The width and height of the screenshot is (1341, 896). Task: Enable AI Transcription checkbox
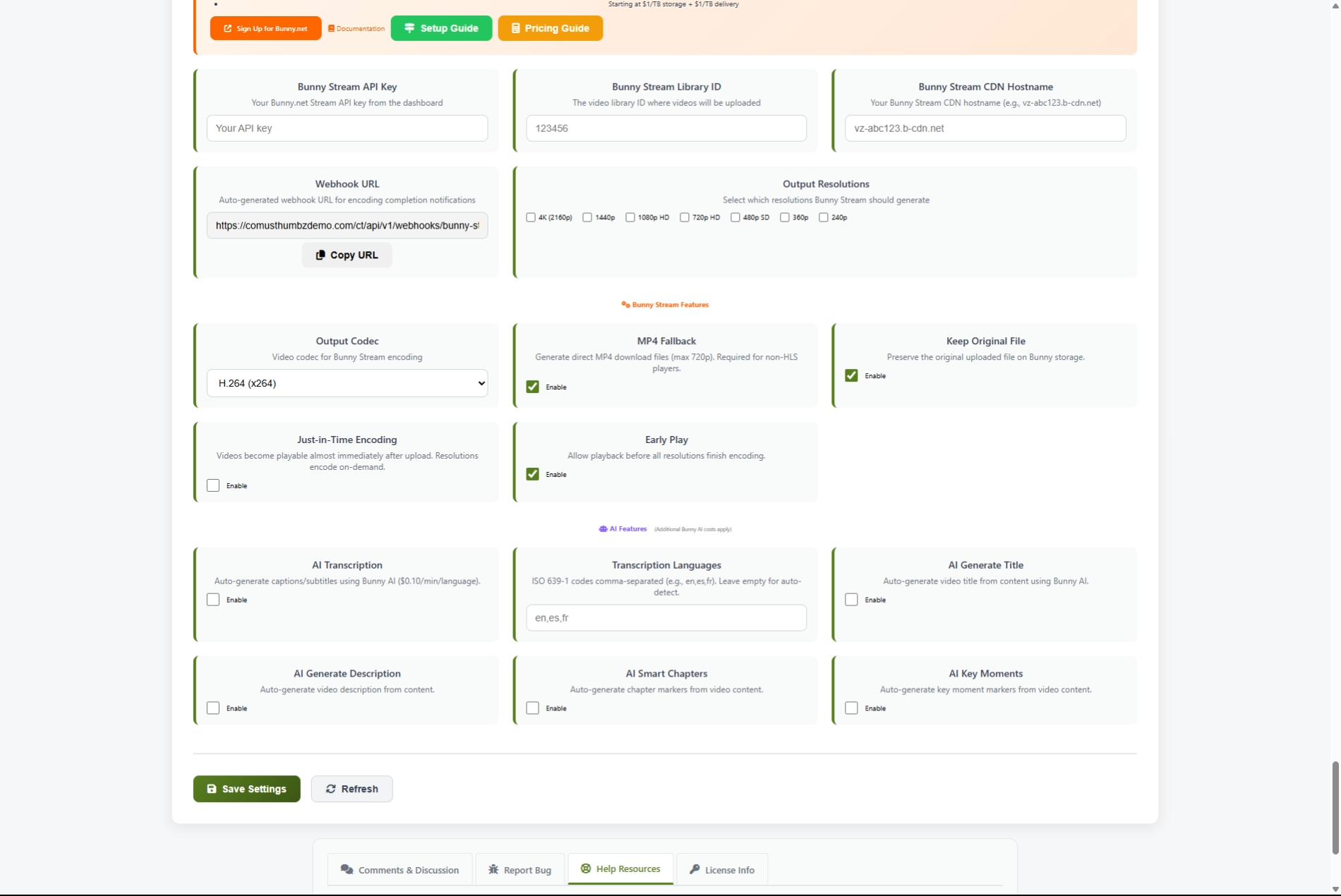pos(213,600)
